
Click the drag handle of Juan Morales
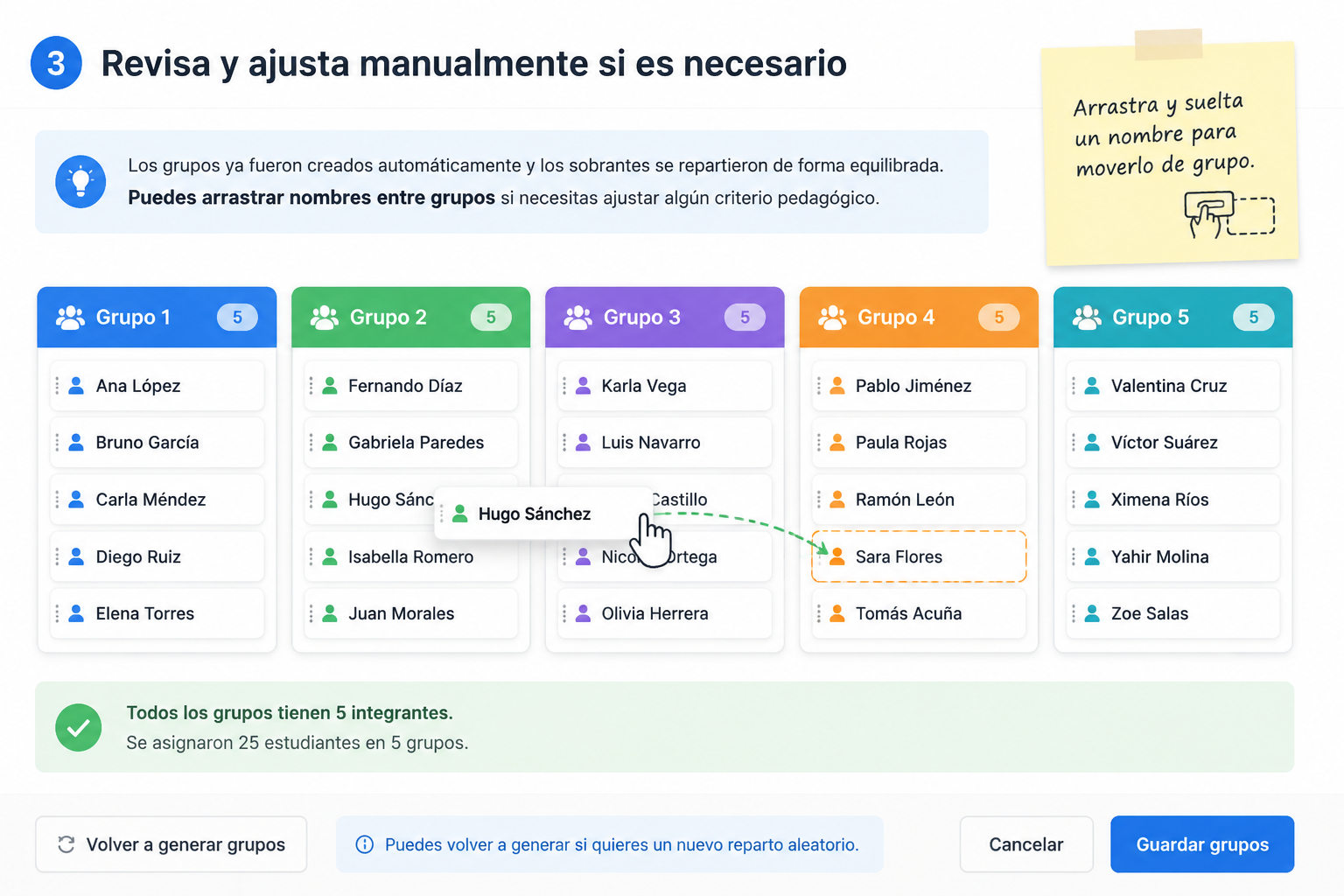(311, 613)
